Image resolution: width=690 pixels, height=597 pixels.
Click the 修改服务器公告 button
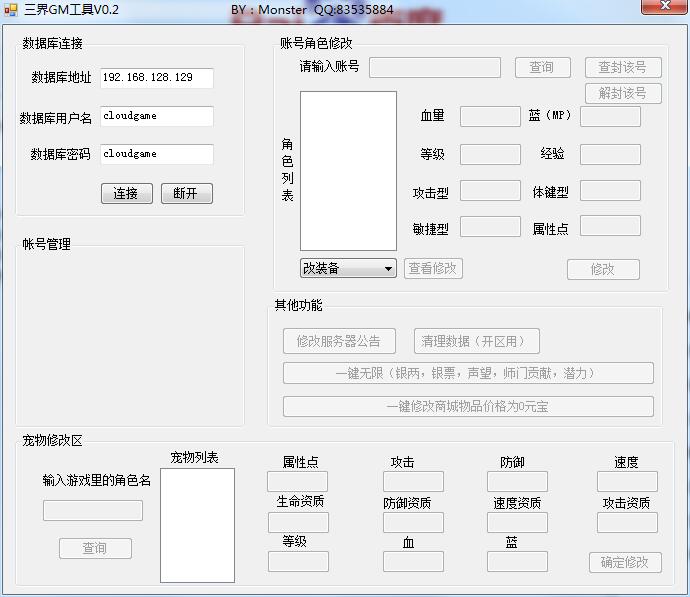point(339,341)
